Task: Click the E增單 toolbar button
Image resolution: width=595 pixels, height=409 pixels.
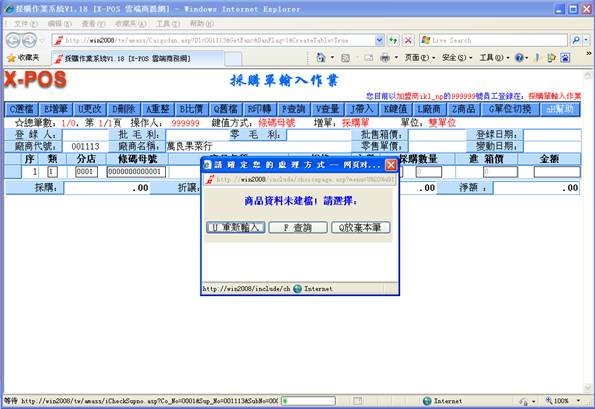Action: coord(55,109)
